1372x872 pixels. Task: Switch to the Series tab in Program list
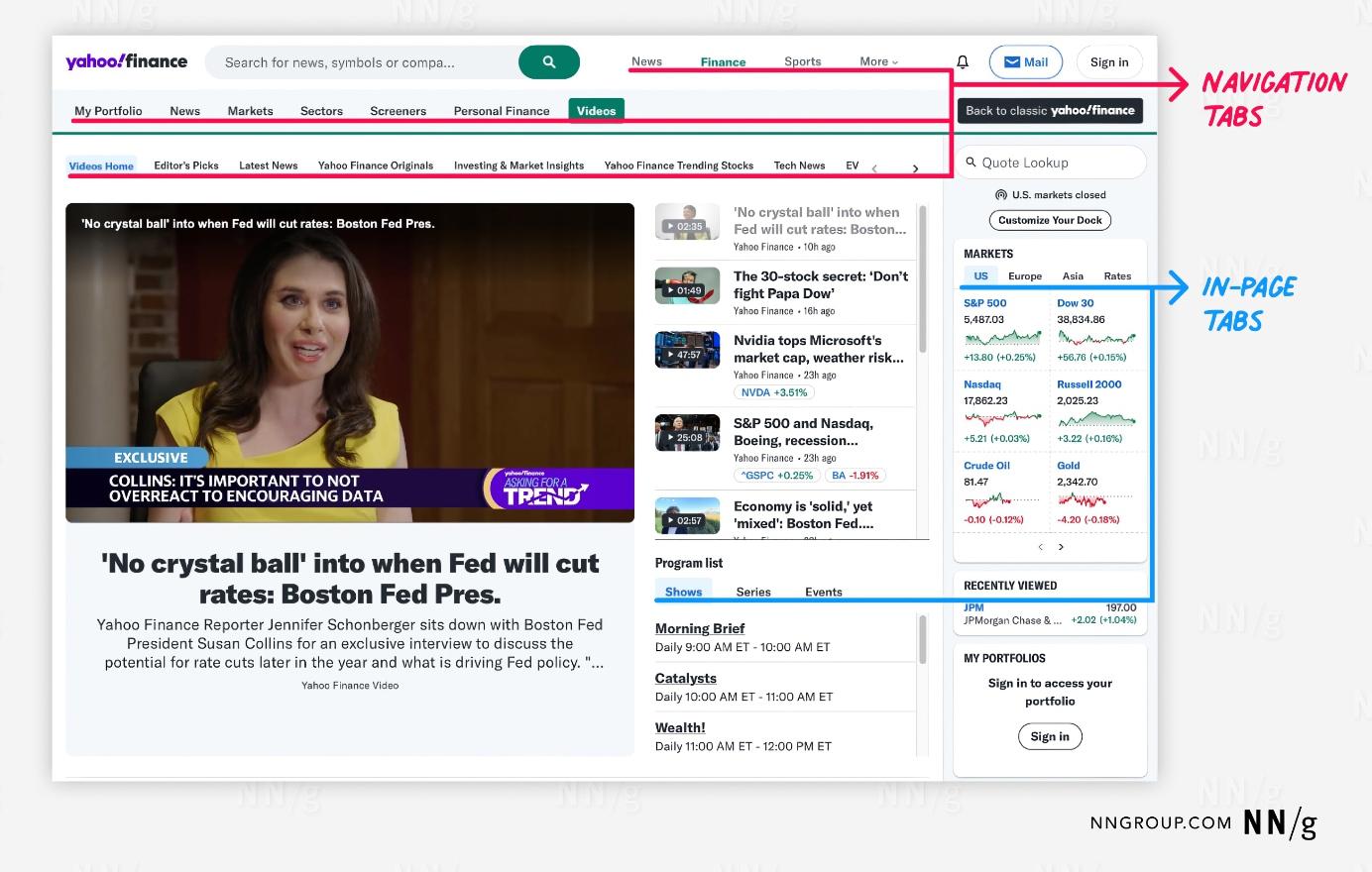click(753, 592)
